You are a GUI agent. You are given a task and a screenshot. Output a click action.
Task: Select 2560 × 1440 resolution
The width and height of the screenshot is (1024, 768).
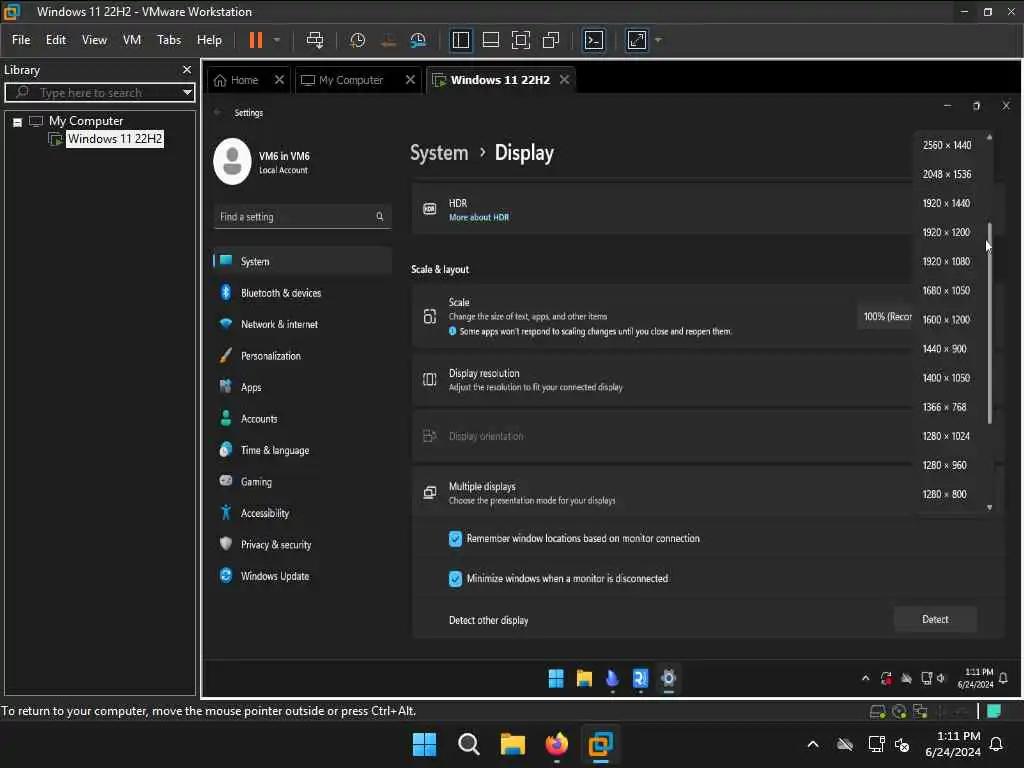point(947,145)
